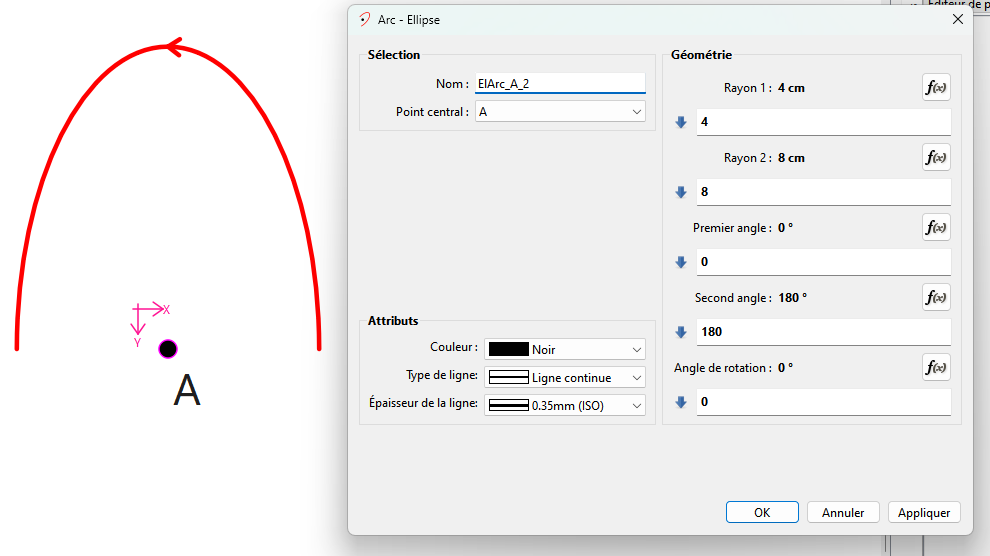Click blue arrow beside Premier angle field
This screenshot has height=556, width=990.
681,262
